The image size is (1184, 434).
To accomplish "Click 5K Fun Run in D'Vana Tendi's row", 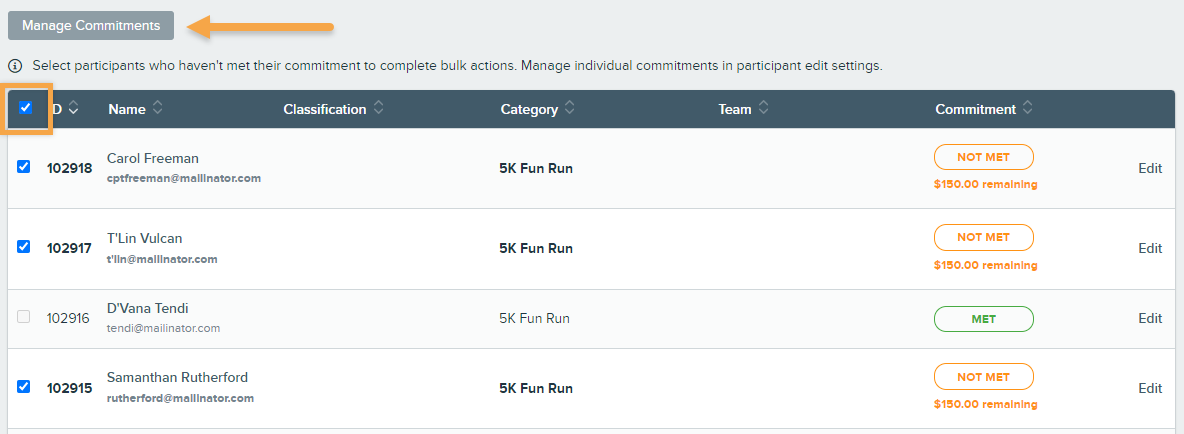I will point(535,319).
